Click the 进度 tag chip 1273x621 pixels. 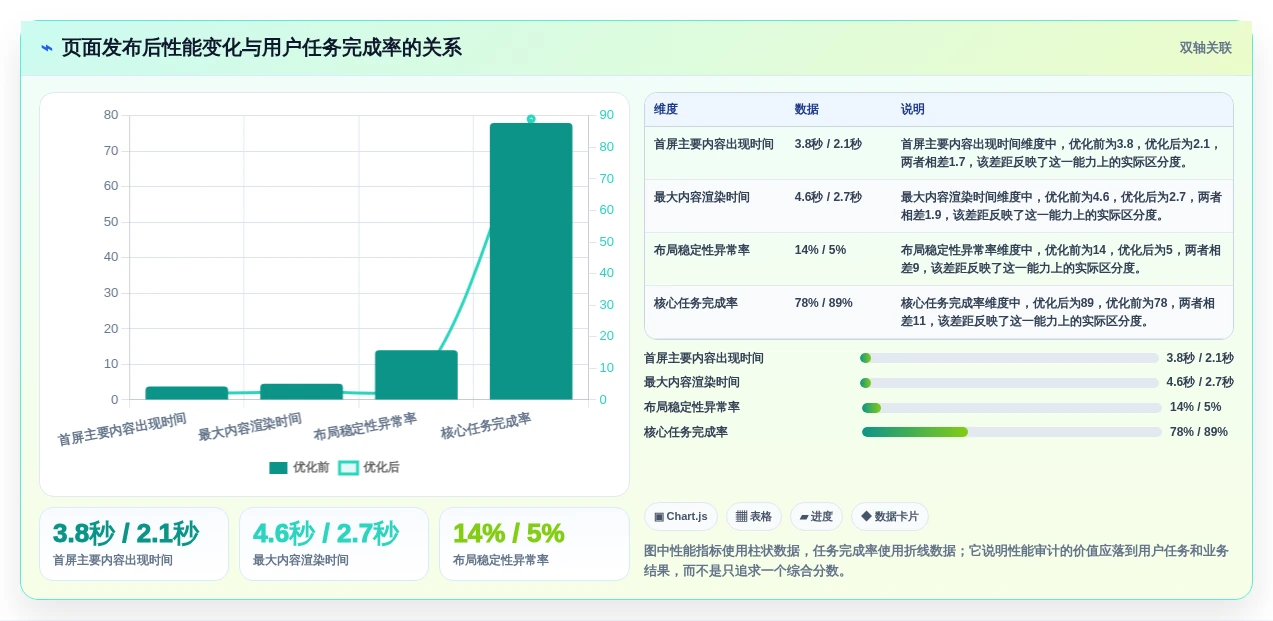(816, 517)
